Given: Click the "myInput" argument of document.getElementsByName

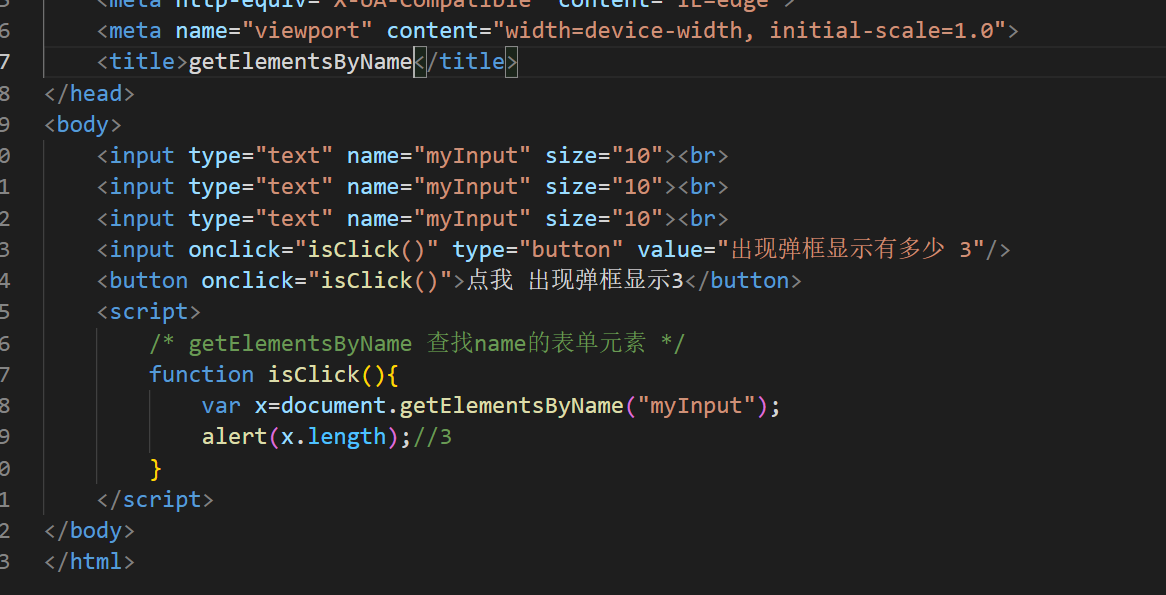Looking at the screenshot, I should pyautogui.click(x=697, y=405).
